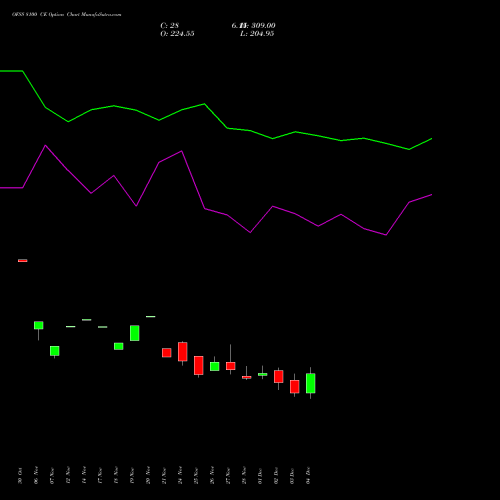Click the '12 Nov' date label
500x500 pixels.
point(68,475)
